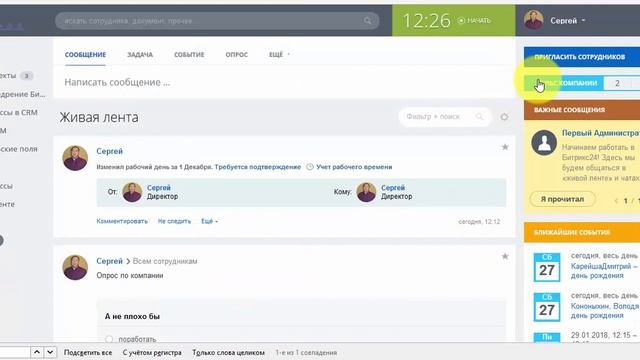This screenshot has width=640, height=360.
Task: Switch to the Опрос tab
Action: coord(237,54)
